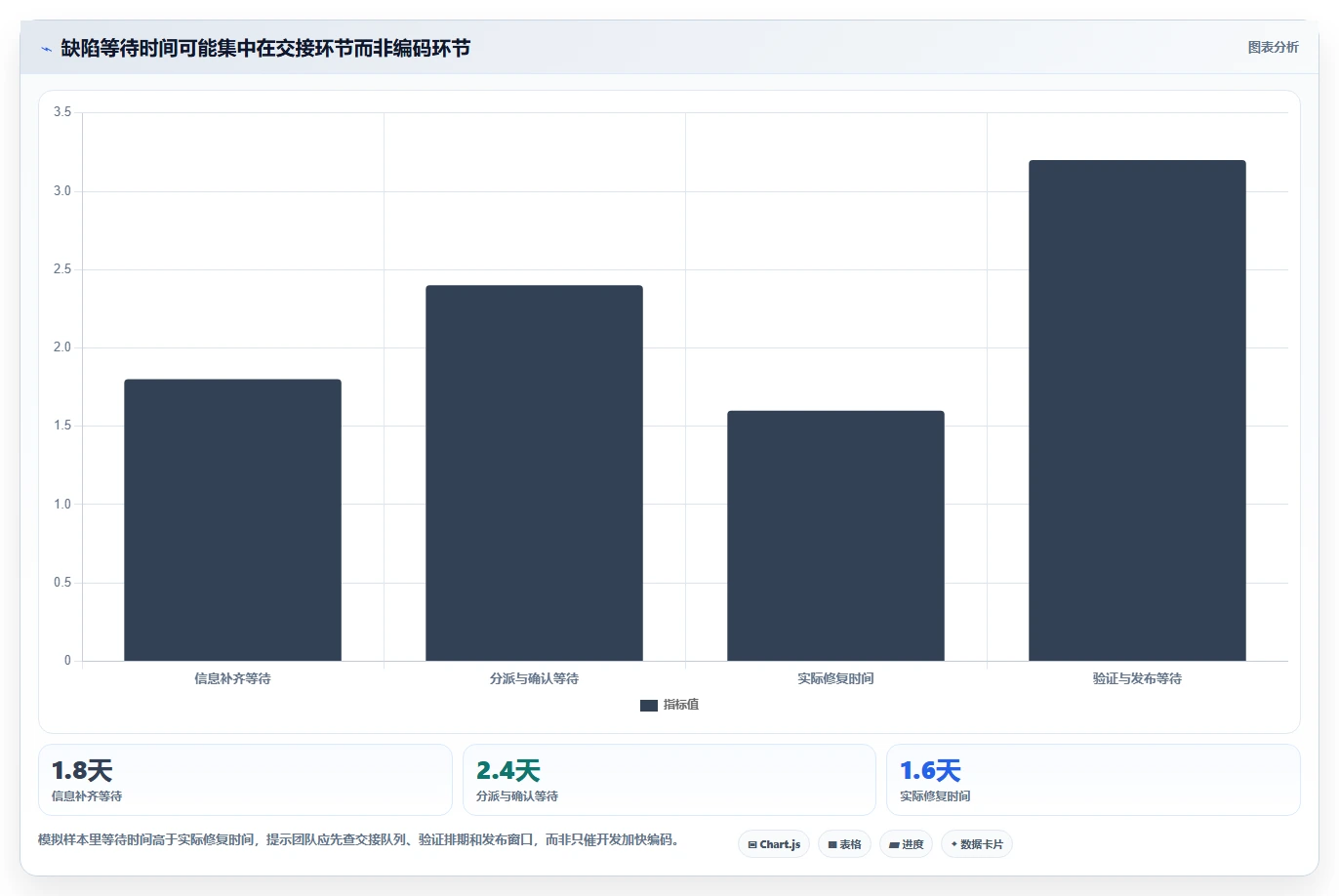Click the 表格 tag chip
The width and height of the screenshot is (1339, 896).
coord(844,844)
